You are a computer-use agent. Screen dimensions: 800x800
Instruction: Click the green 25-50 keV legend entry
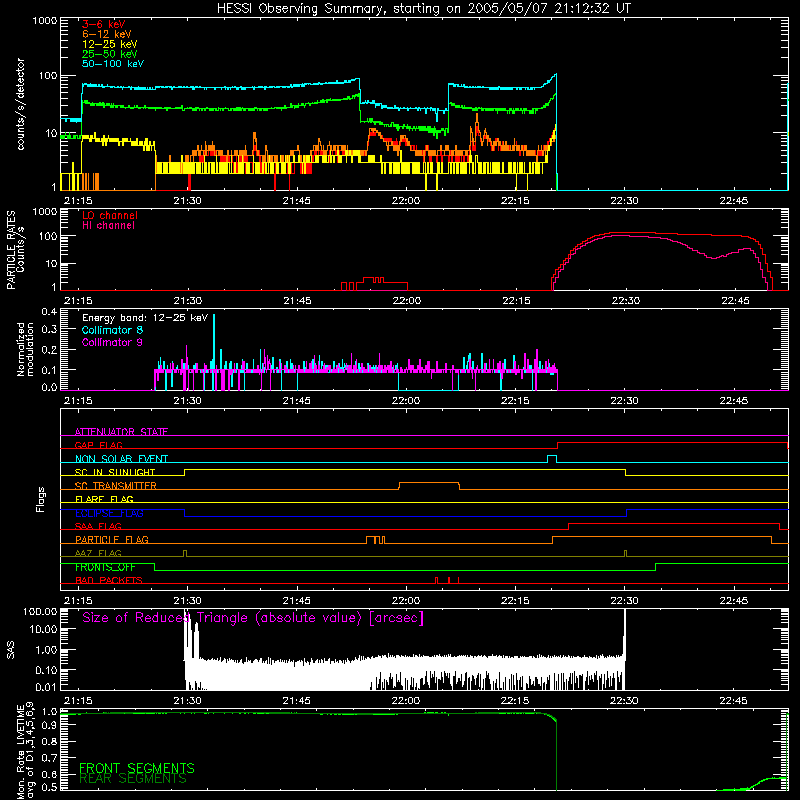(110, 54)
